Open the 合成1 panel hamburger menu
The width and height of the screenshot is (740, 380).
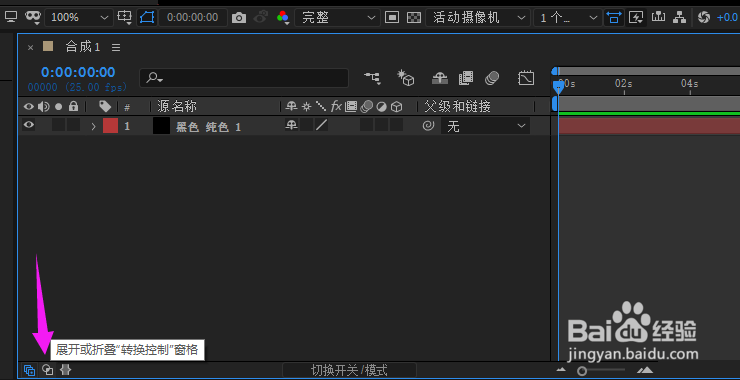pyautogui.click(x=116, y=47)
